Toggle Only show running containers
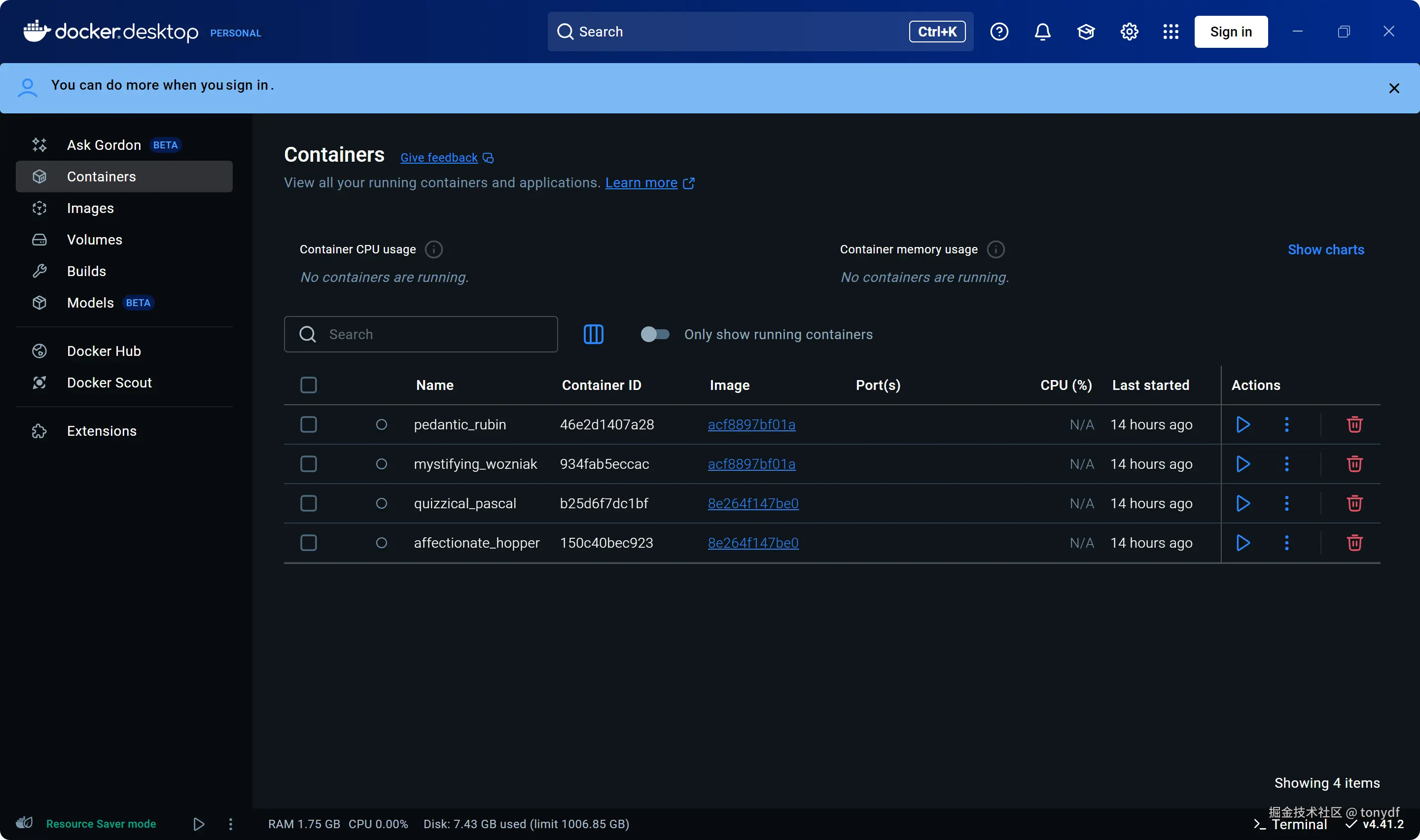This screenshot has width=1420, height=840. [655, 335]
